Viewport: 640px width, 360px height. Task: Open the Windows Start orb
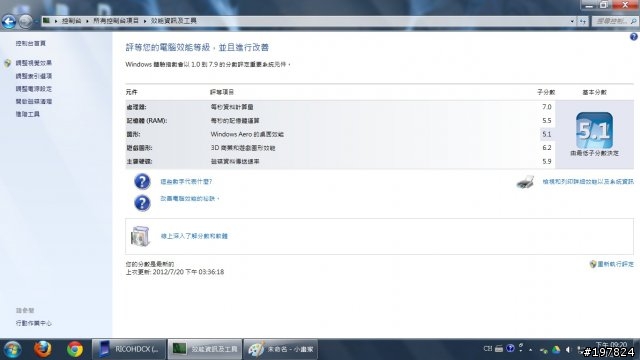[12, 349]
